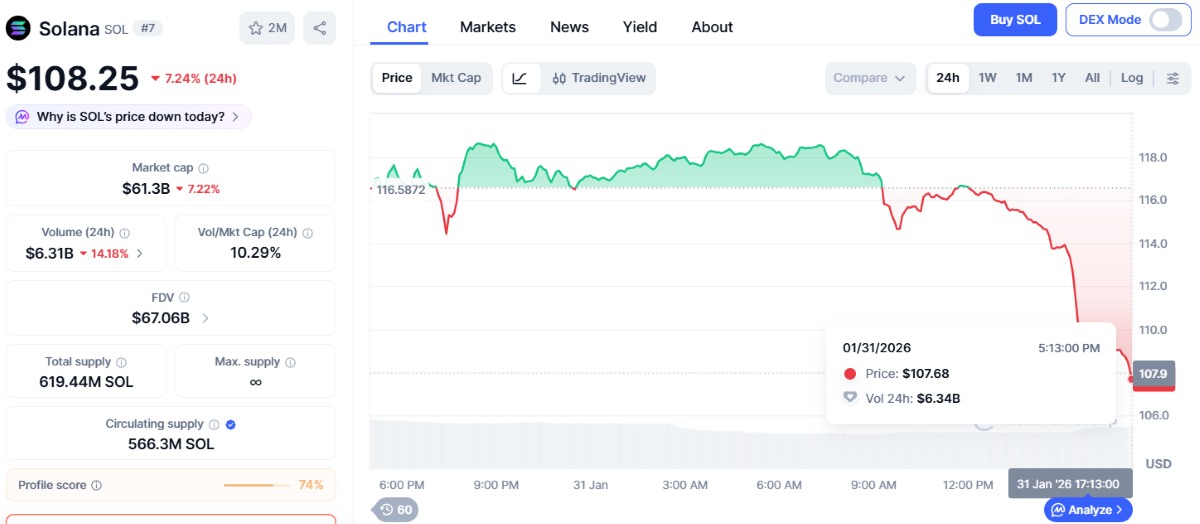This screenshot has height=524, width=1200.
Task: Open the Markets tab
Action: coord(488,27)
